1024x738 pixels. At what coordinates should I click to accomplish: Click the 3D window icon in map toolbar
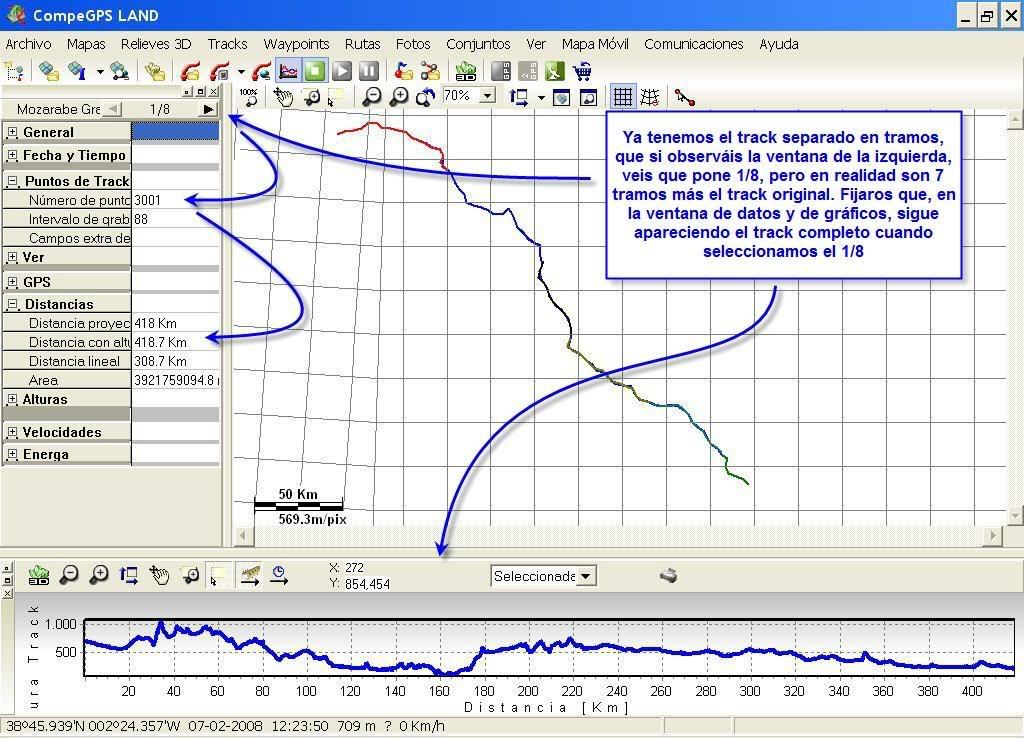tap(562, 97)
